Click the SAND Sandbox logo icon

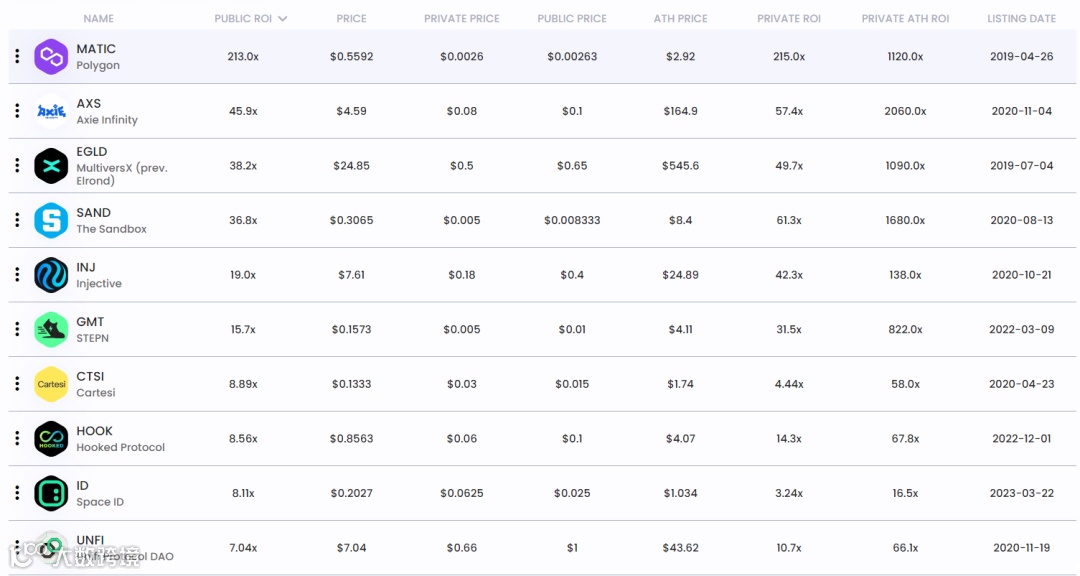tap(51, 220)
